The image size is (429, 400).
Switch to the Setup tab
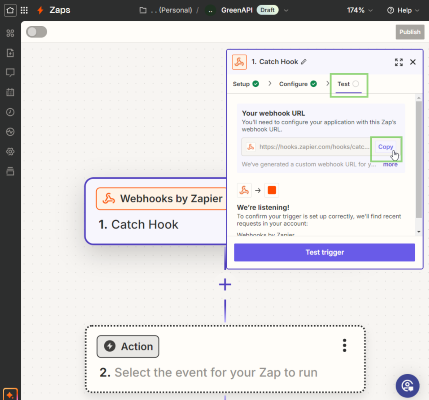[x=246, y=84]
